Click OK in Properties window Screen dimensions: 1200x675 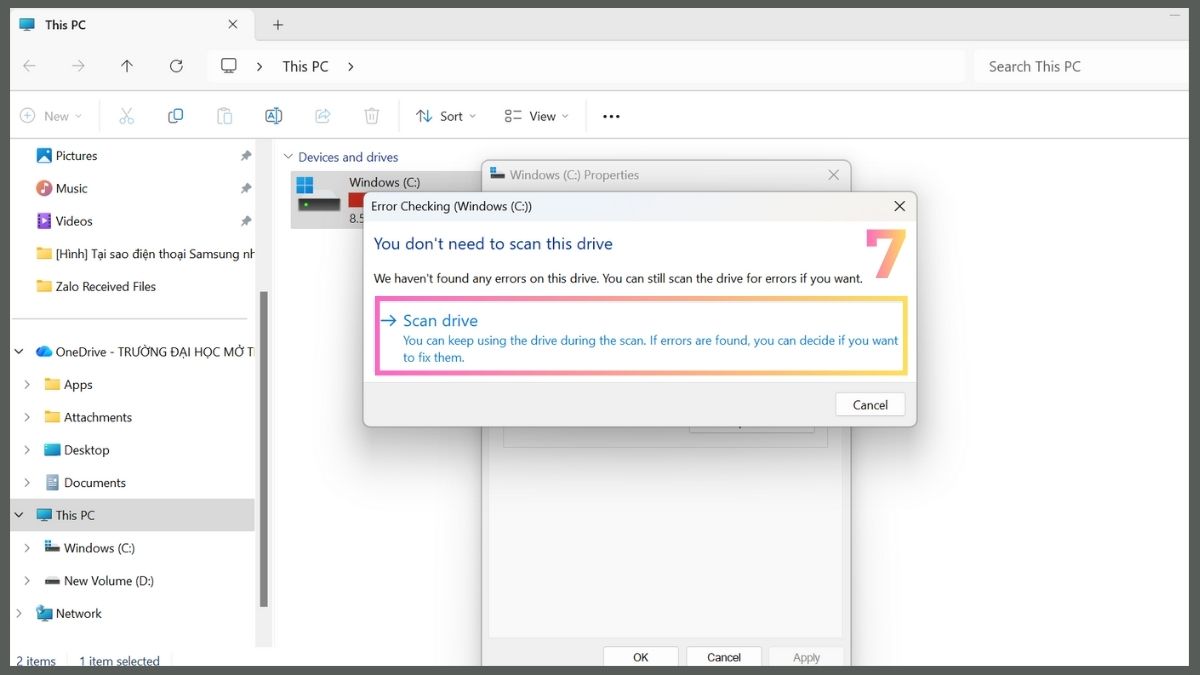pyautogui.click(x=641, y=657)
